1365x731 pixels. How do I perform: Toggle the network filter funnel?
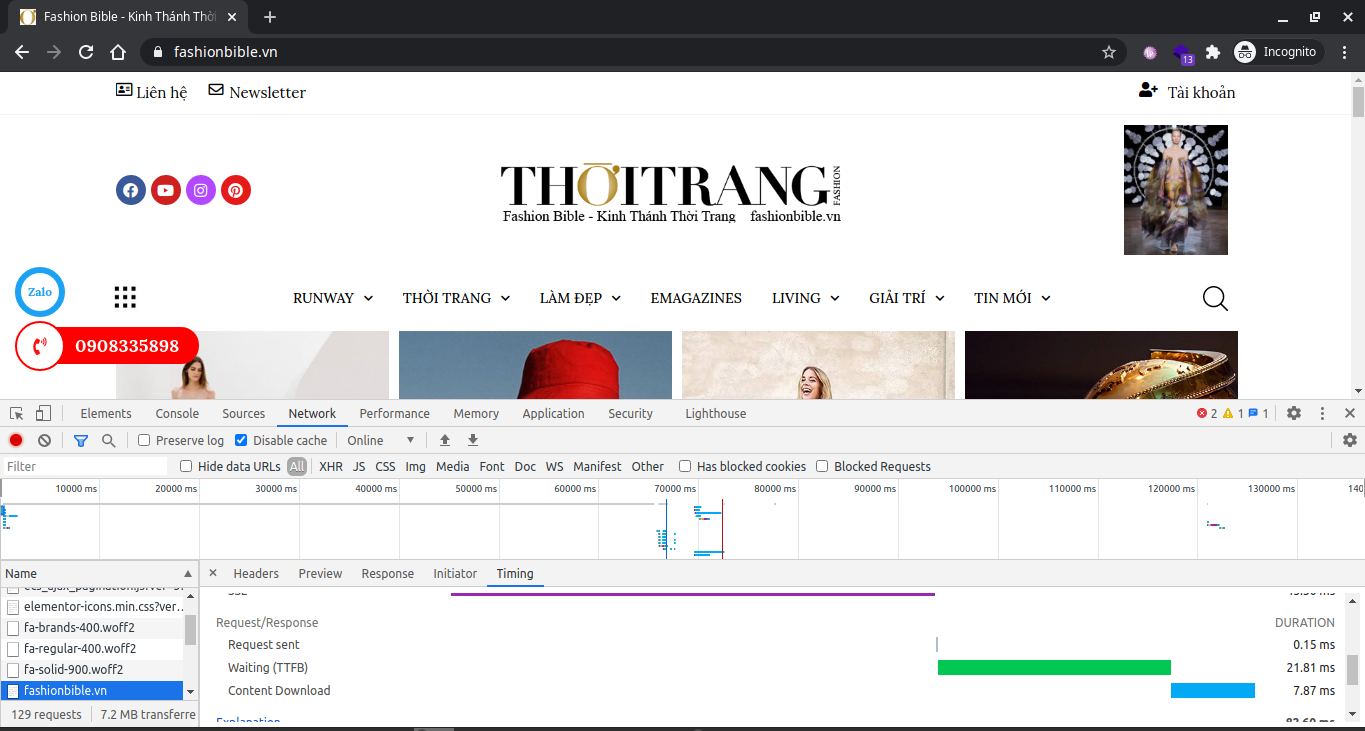[x=81, y=440]
